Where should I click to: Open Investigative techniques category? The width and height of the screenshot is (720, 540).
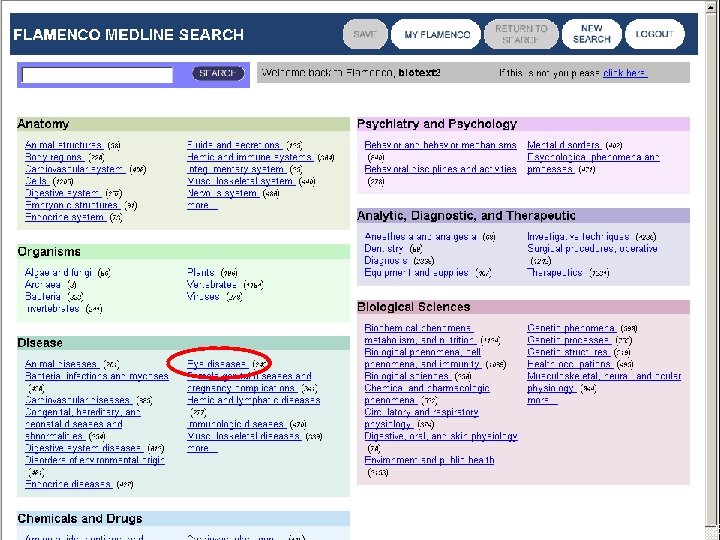578,236
